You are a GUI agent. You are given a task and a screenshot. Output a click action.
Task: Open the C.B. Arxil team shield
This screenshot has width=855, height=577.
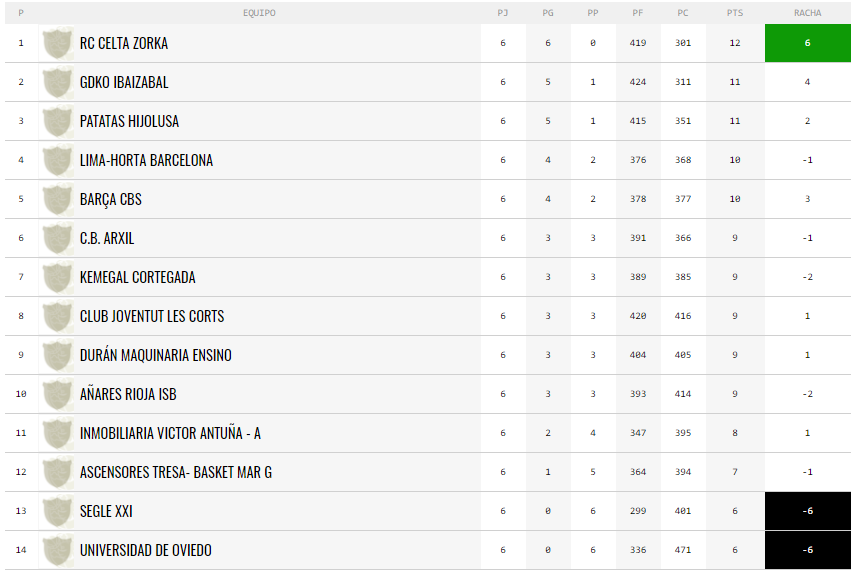[x=57, y=238]
